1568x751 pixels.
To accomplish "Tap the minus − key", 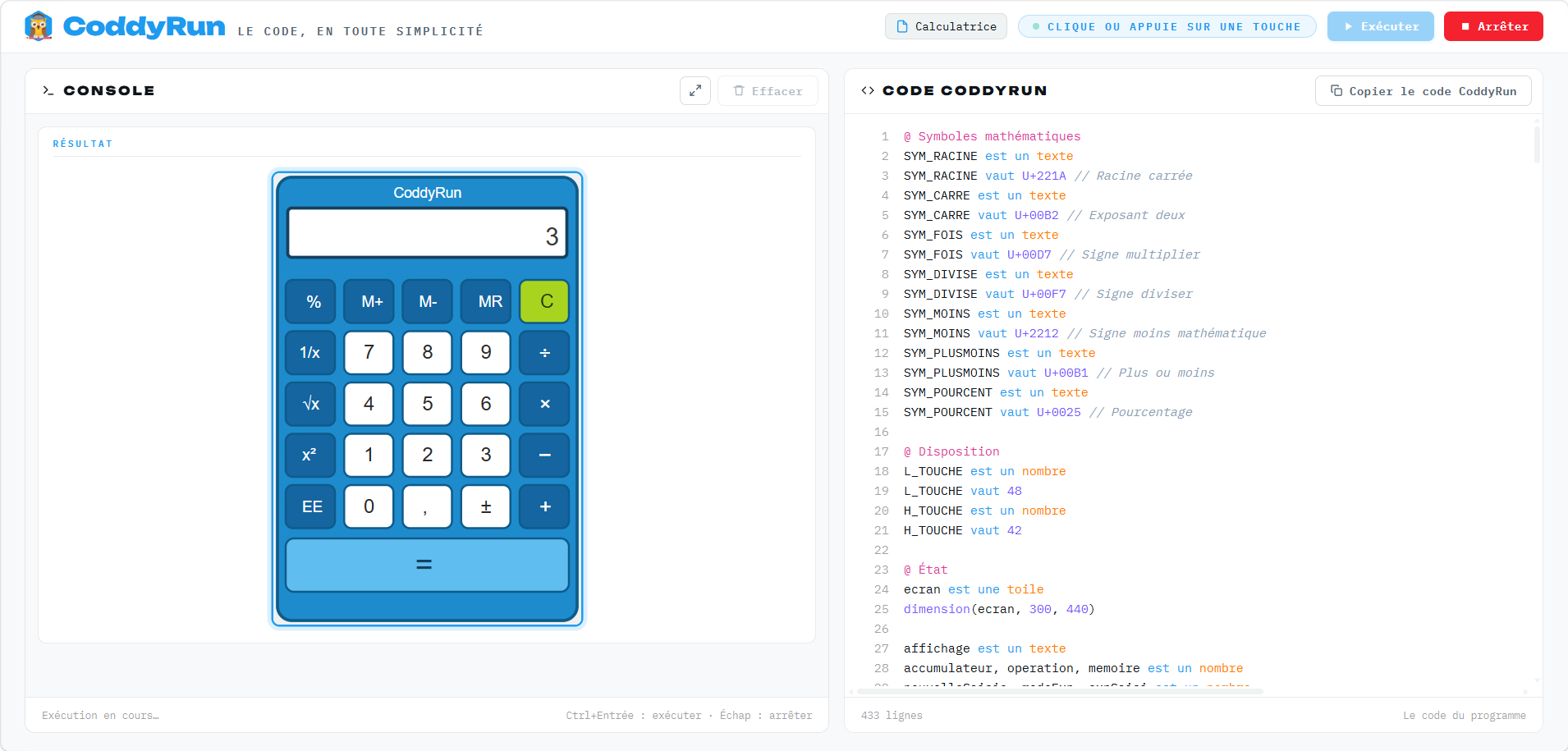I will tap(544, 455).
